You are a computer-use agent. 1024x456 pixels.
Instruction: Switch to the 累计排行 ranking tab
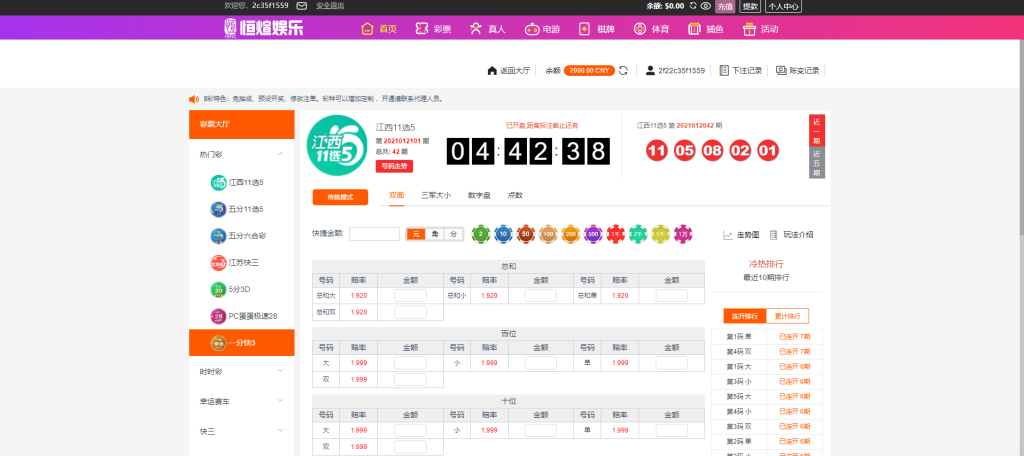tap(787, 316)
